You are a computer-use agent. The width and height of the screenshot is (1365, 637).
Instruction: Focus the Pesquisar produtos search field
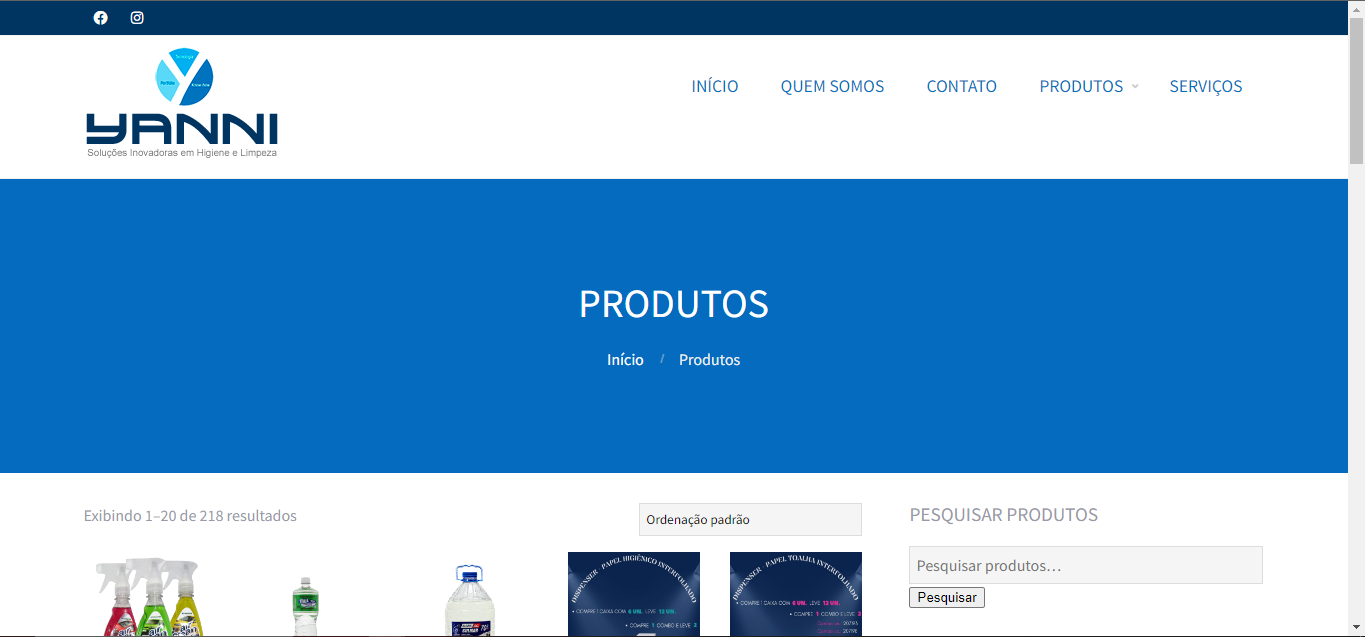pos(1085,565)
